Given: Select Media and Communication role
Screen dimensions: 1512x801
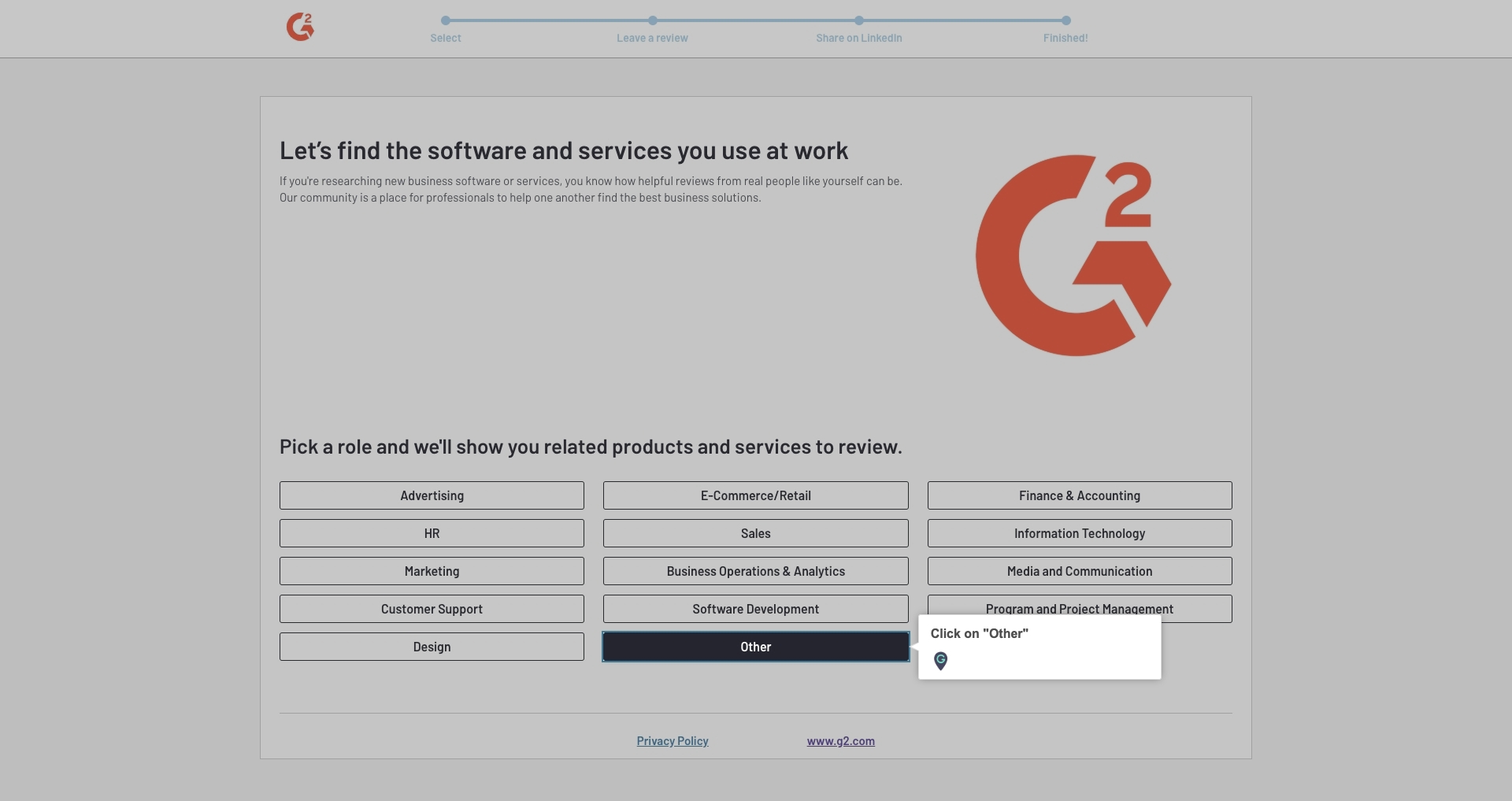Looking at the screenshot, I should click(1080, 571).
